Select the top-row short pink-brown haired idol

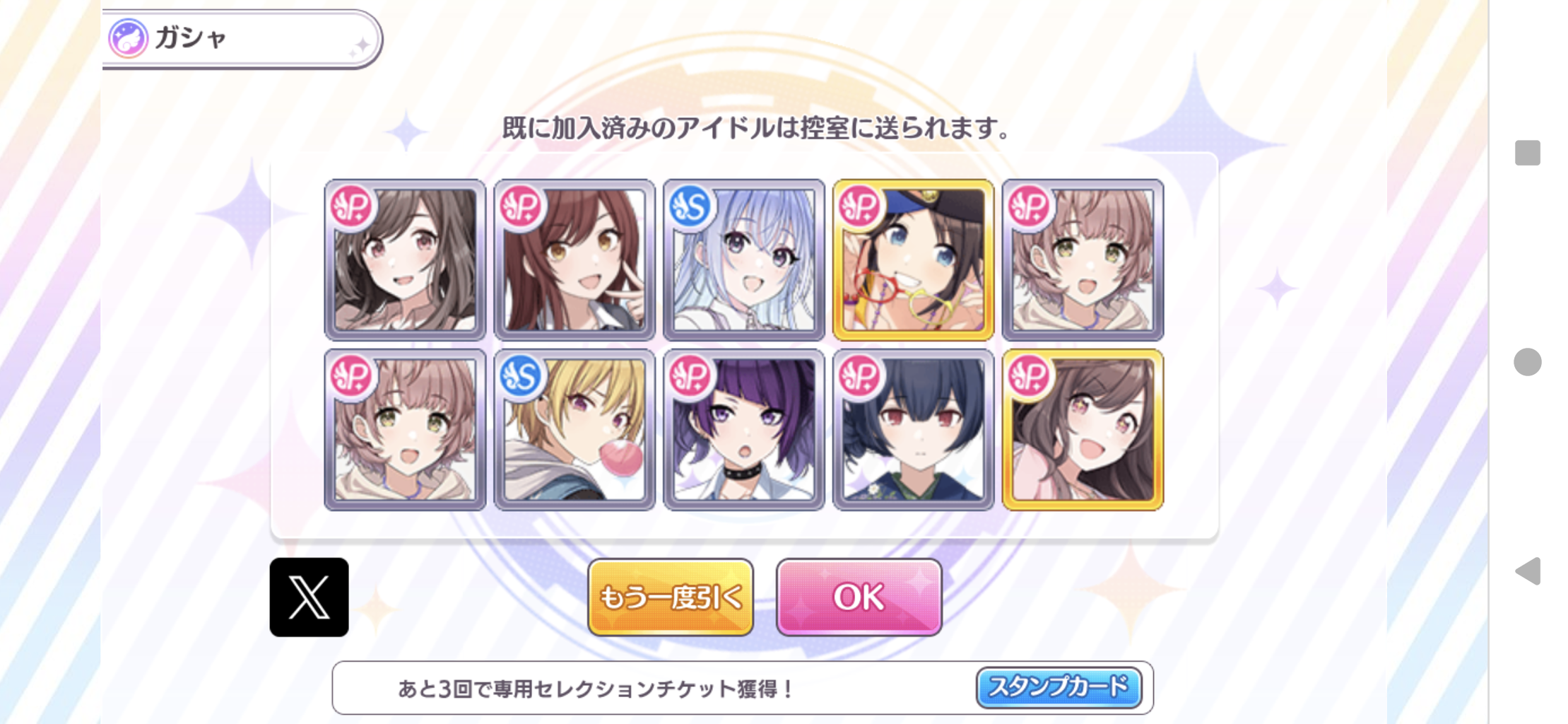pyautogui.click(x=1083, y=259)
